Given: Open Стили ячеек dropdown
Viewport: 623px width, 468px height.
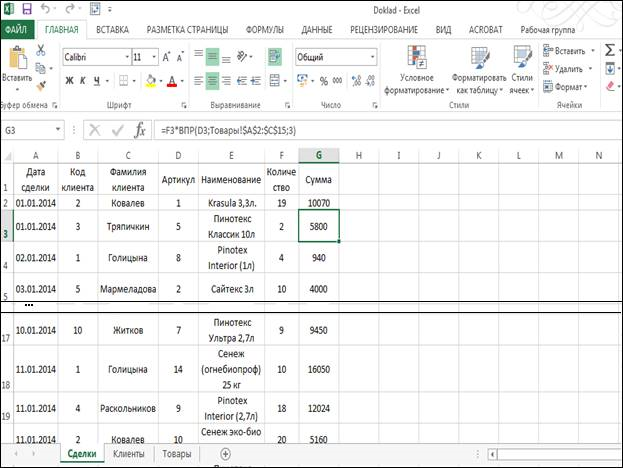Looking at the screenshot, I should coord(522,70).
